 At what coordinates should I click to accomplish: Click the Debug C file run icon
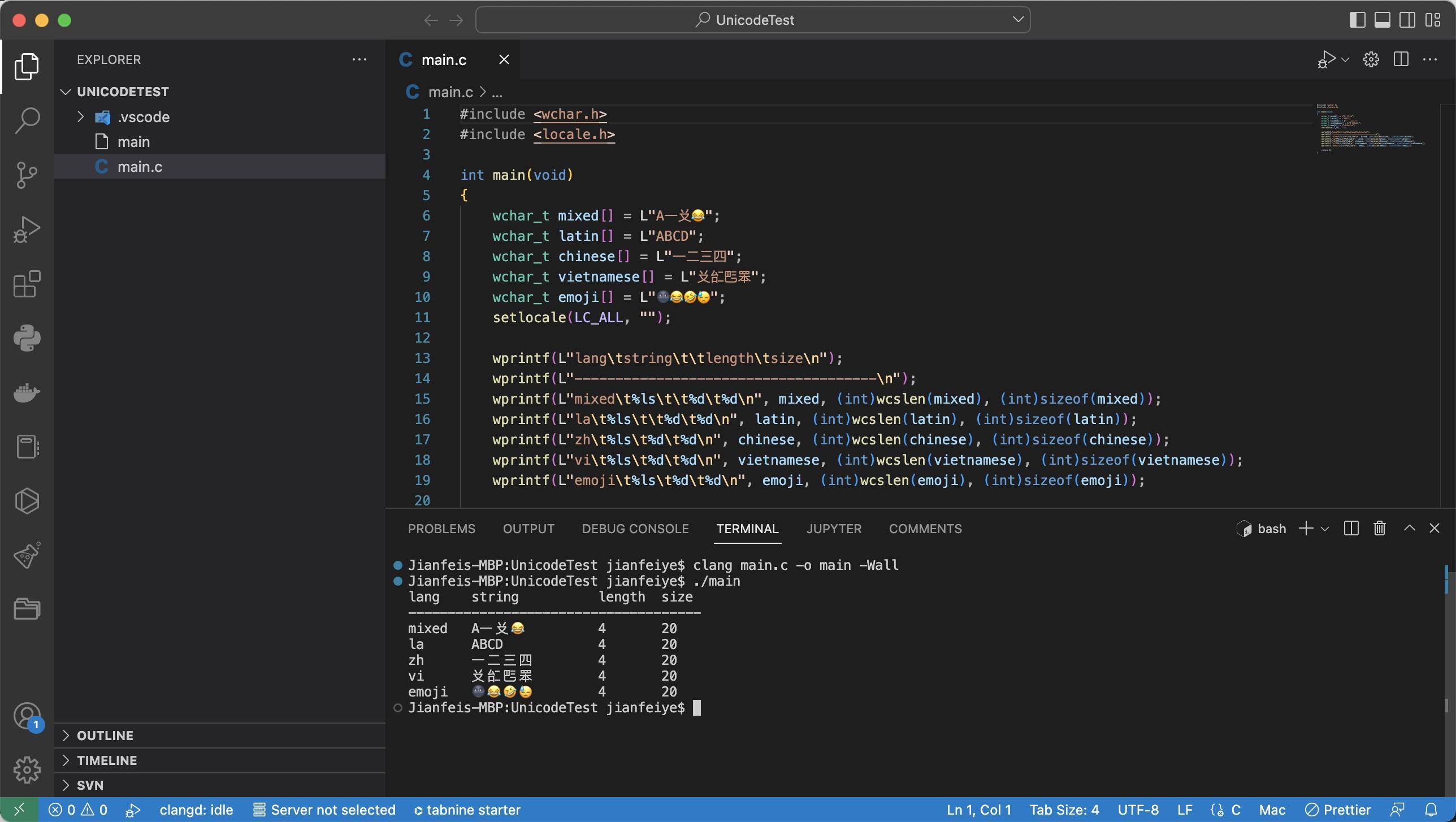1326,59
